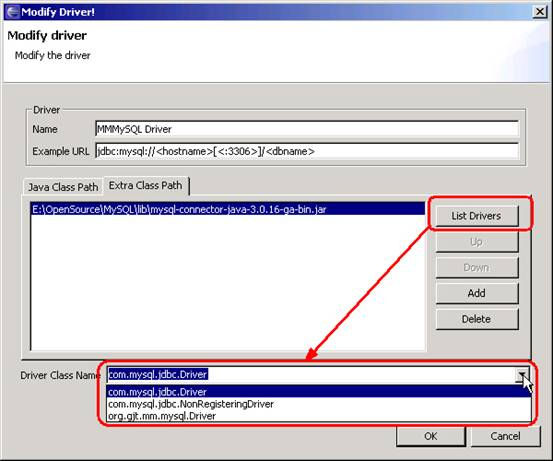Close the Modify Driver window
The height and width of the screenshot is (461, 553).
point(540,12)
